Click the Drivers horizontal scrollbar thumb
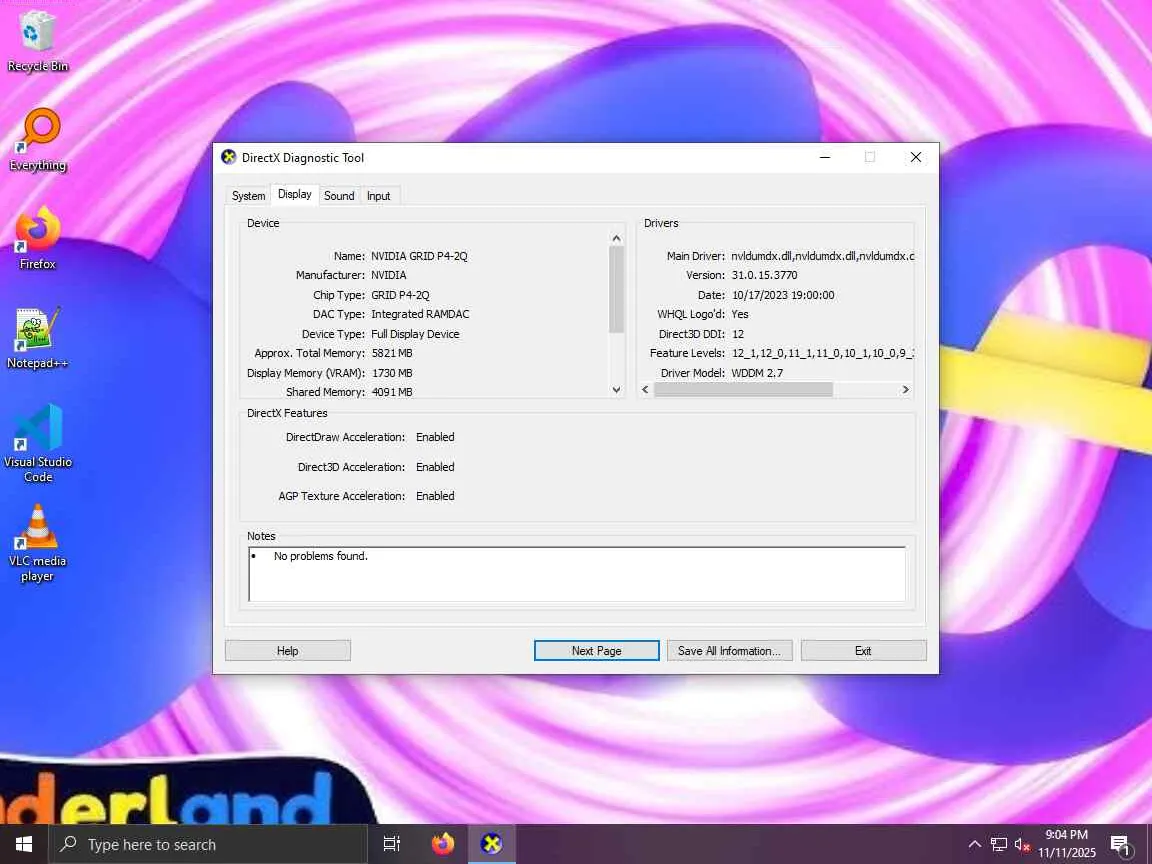Image resolution: width=1152 pixels, height=864 pixels. 744,389
